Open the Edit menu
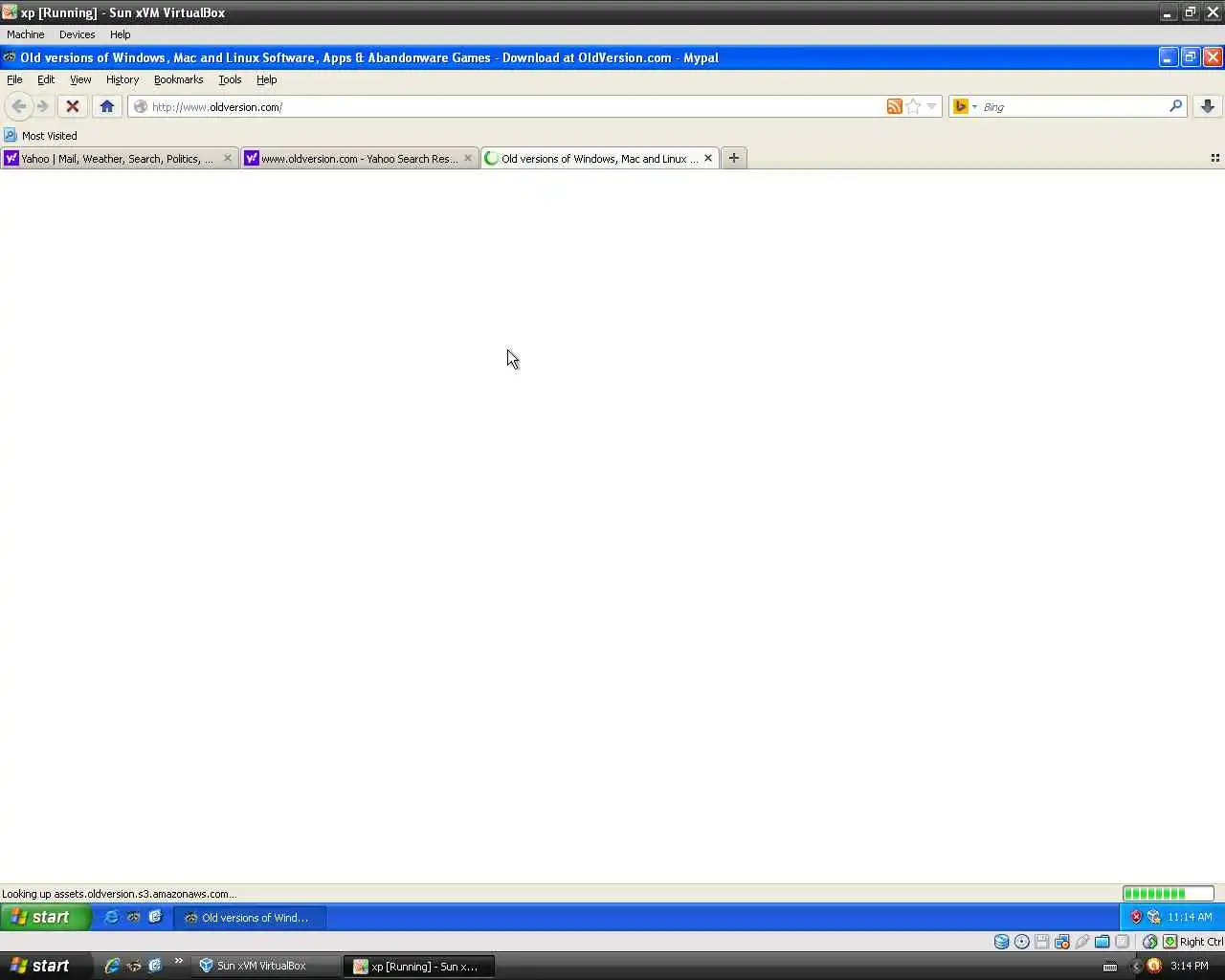This screenshot has height=980, width=1225. tap(46, 79)
